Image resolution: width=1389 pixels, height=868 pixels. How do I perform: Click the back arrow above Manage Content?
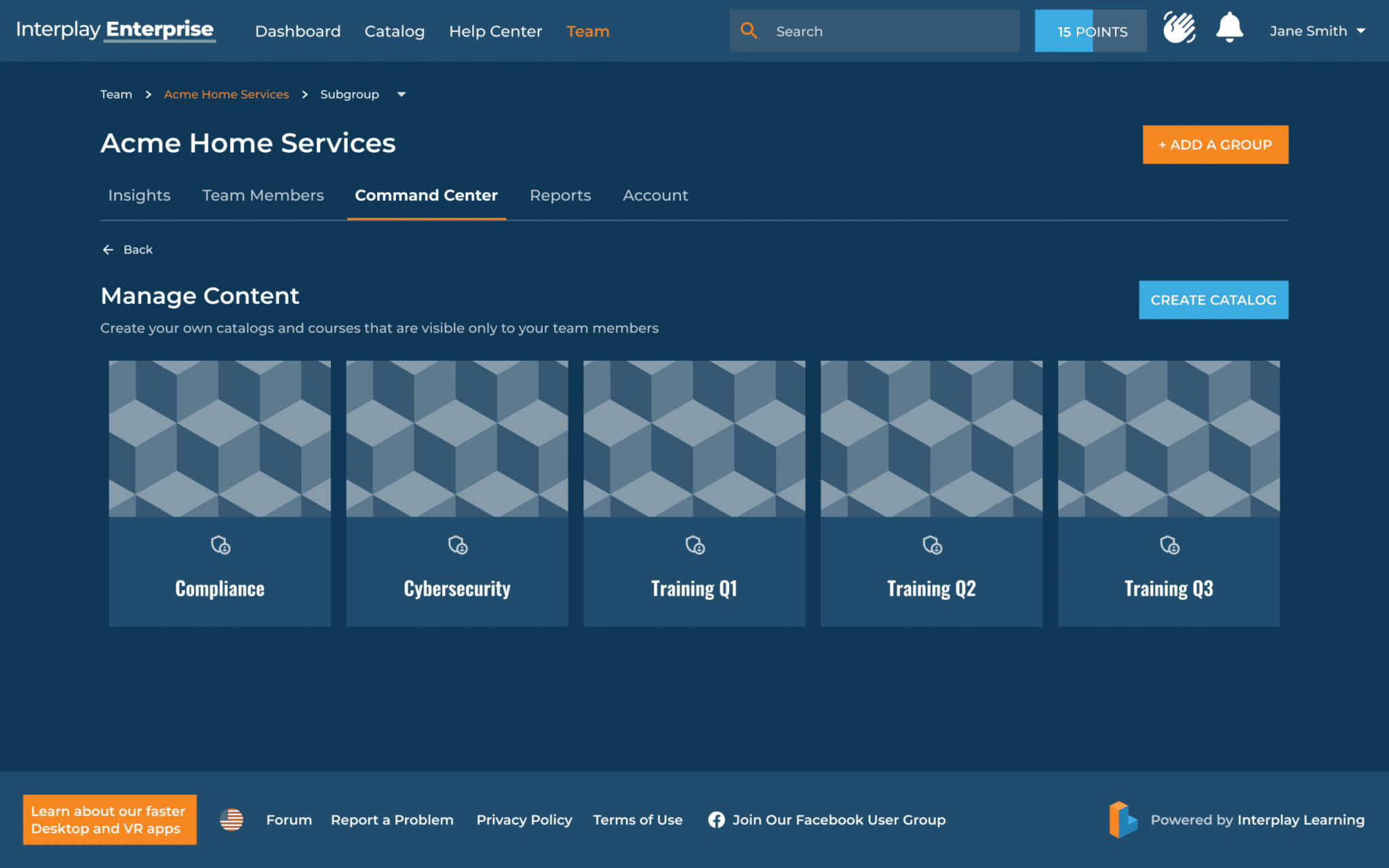click(107, 250)
